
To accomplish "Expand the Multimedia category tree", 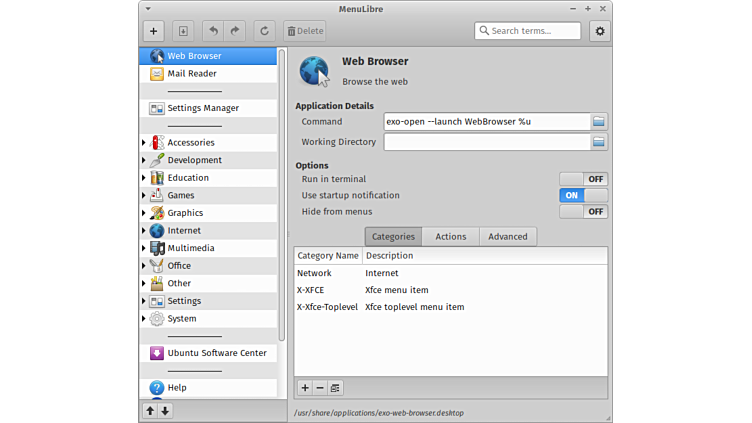I will tap(144, 248).
